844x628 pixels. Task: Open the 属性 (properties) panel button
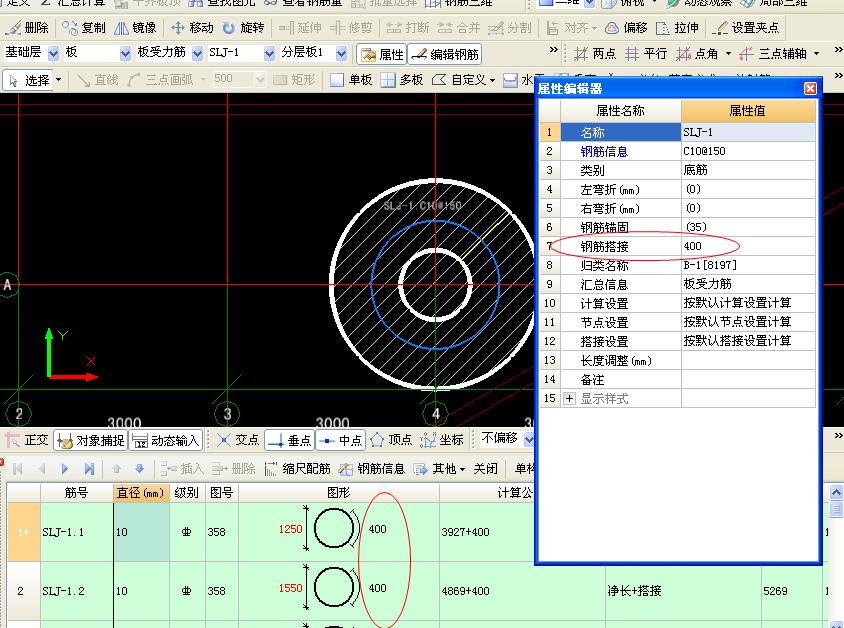tap(382, 54)
